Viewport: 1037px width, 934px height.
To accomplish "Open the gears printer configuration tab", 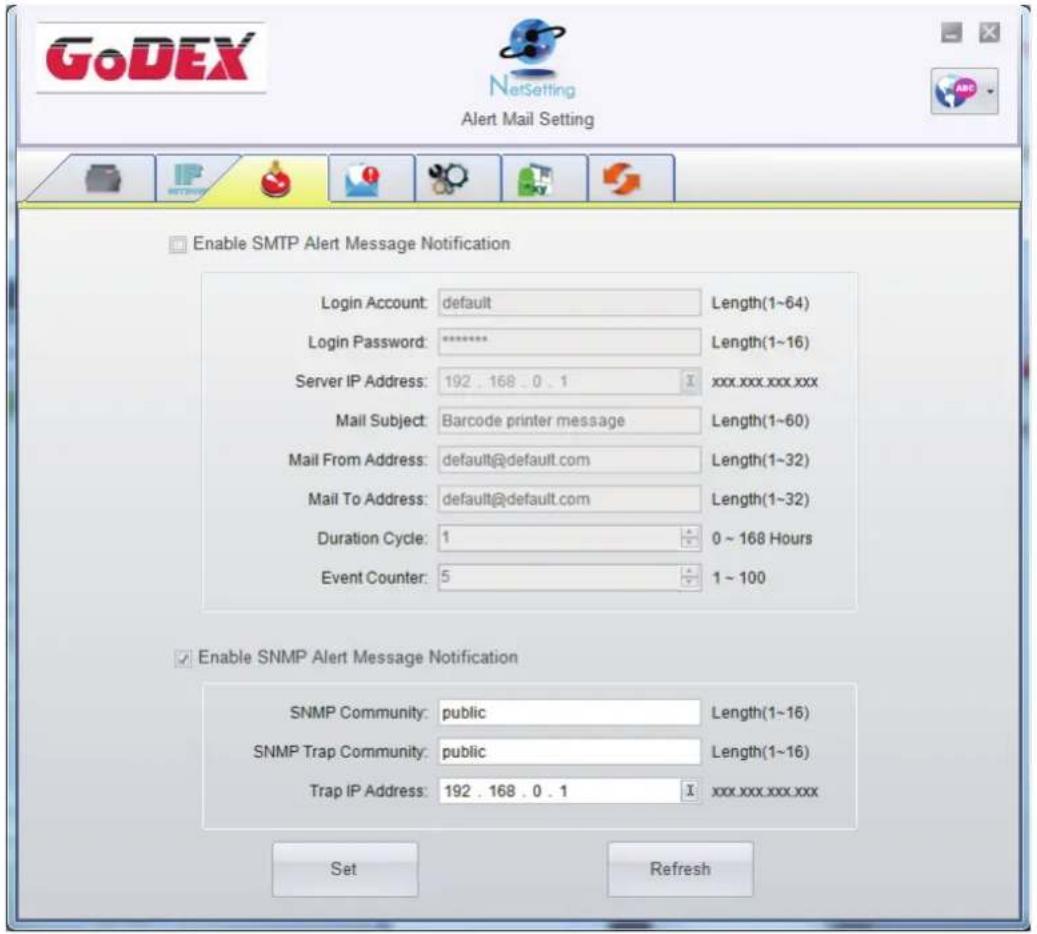I will point(458,179).
